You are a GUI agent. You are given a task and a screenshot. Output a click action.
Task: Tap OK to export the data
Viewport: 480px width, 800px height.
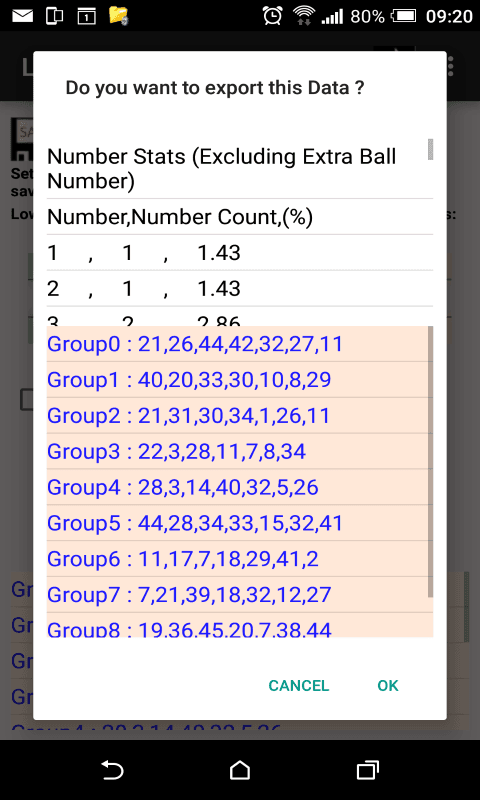coord(388,686)
